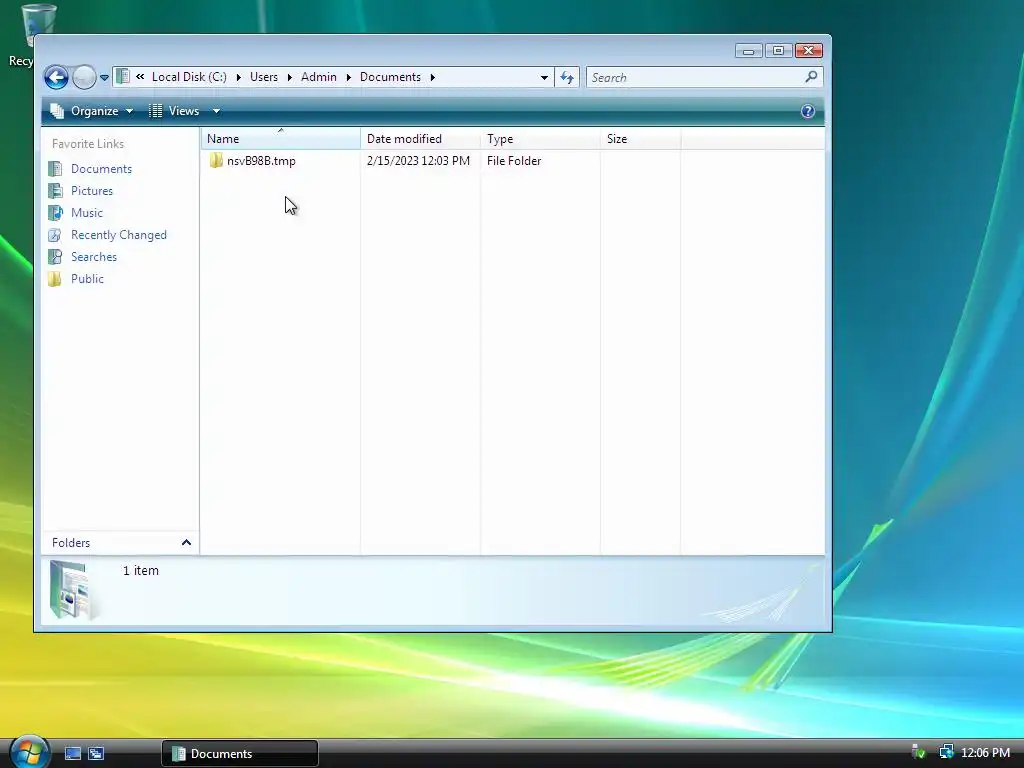This screenshot has width=1024, height=768.
Task: Click the Documents sidebar icon
Action: [x=56, y=168]
